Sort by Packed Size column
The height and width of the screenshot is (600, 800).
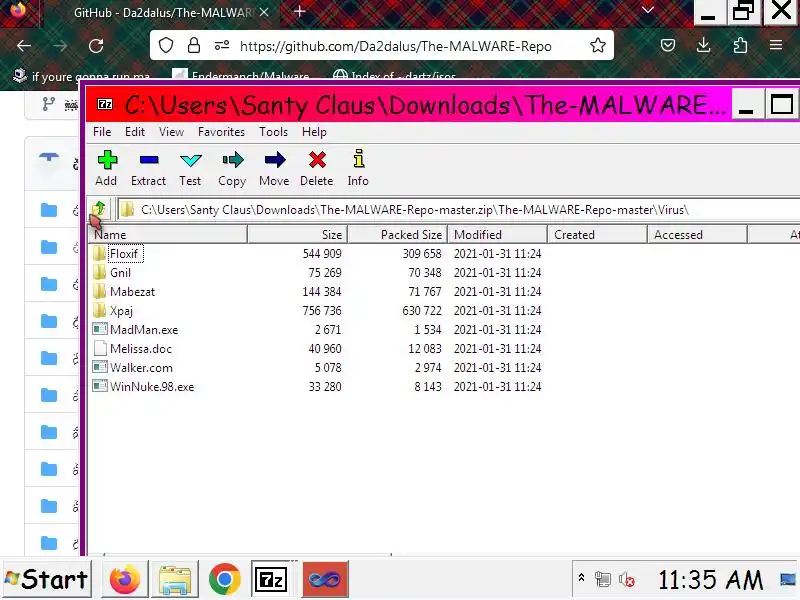click(397, 234)
